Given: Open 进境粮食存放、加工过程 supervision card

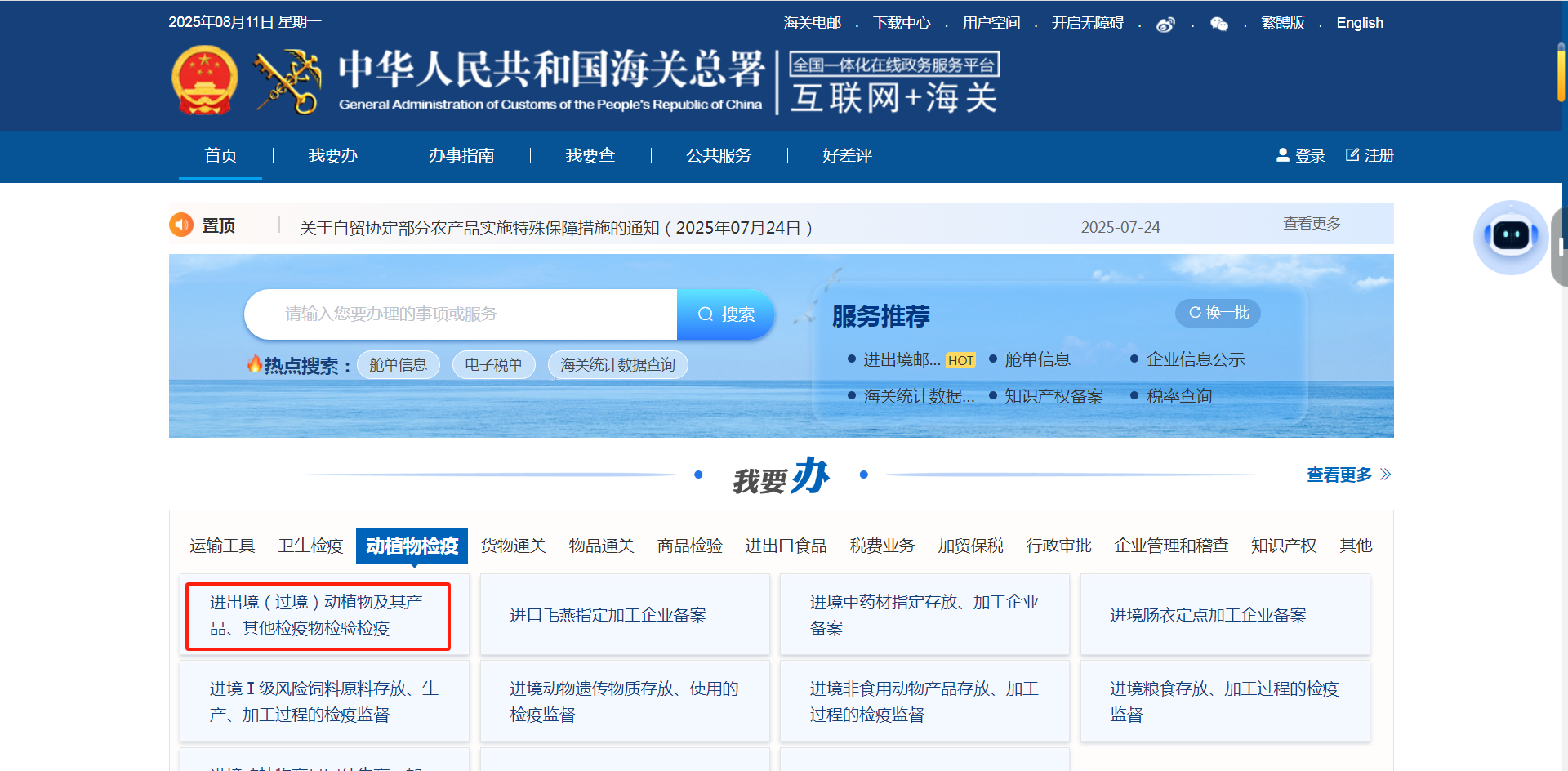Looking at the screenshot, I should [x=1225, y=702].
